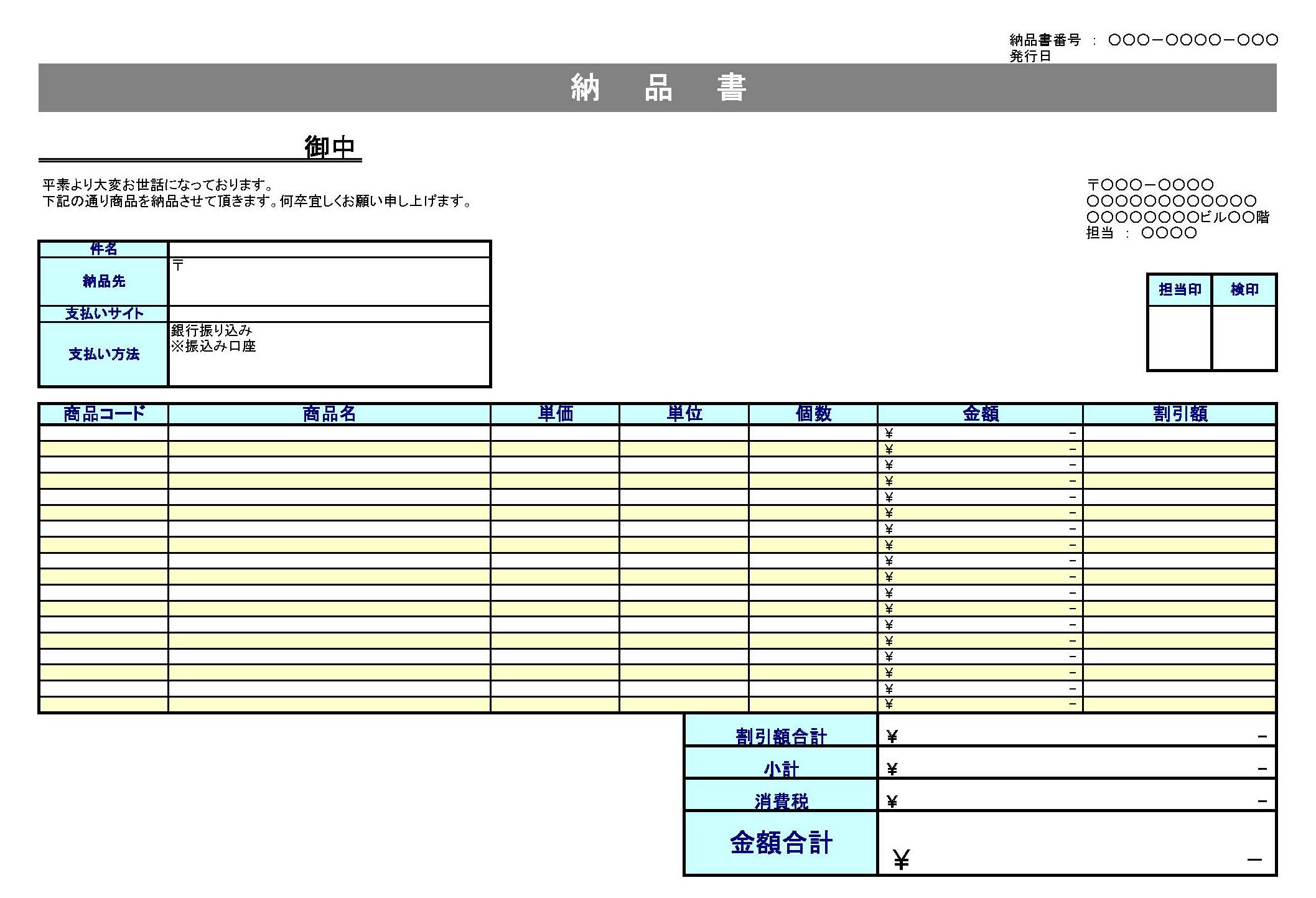Select the 納品先 label cell

[103, 281]
